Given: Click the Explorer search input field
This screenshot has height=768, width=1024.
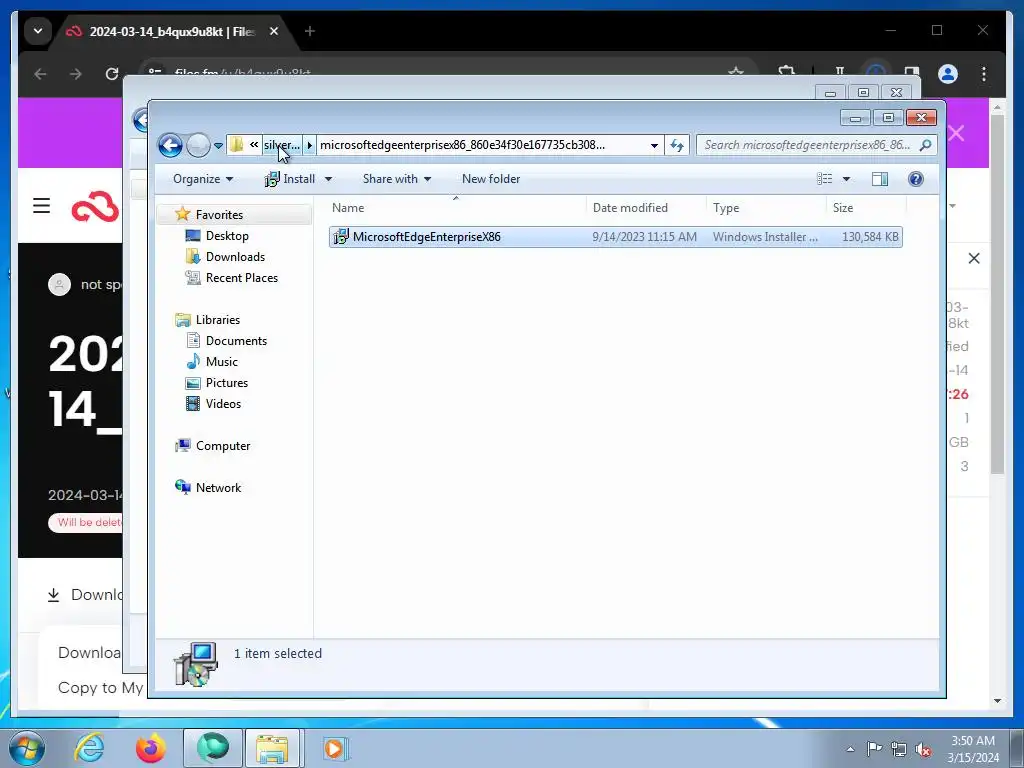Looking at the screenshot, I should (807, 145).
